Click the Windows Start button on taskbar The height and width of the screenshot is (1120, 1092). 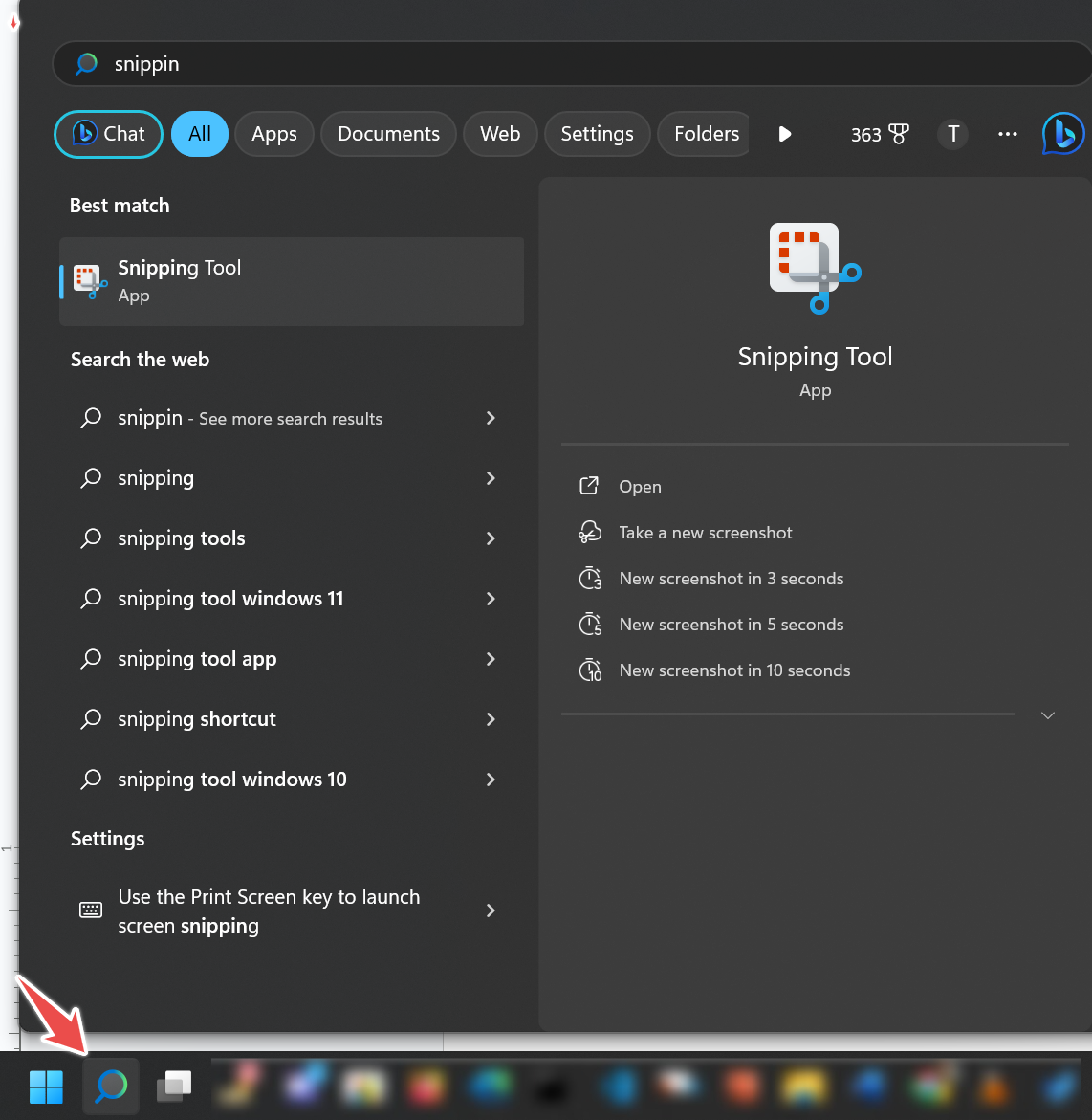[47, 1087]
